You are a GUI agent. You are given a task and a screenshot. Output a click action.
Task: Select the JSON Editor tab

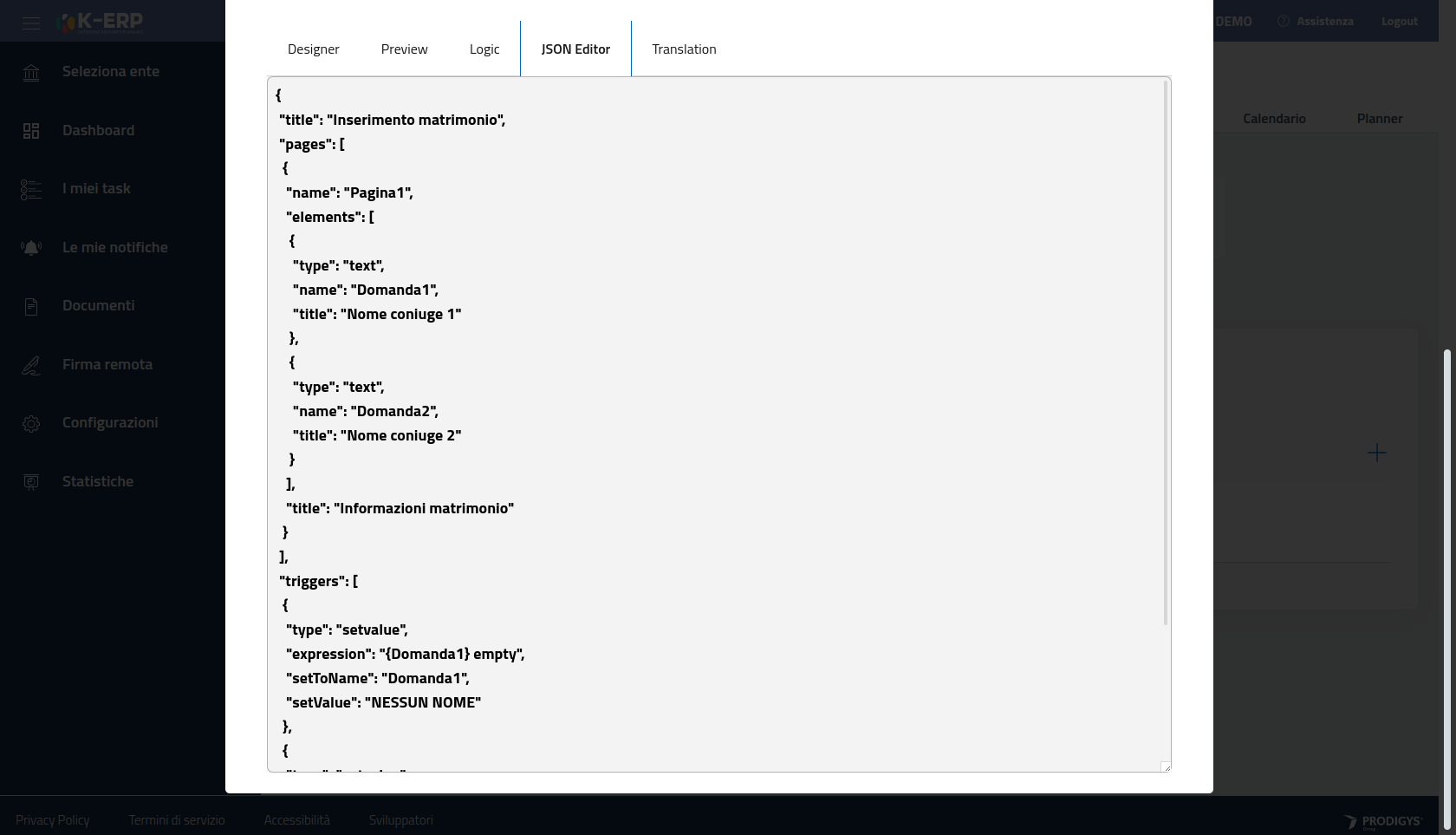(x=575, y=49)
